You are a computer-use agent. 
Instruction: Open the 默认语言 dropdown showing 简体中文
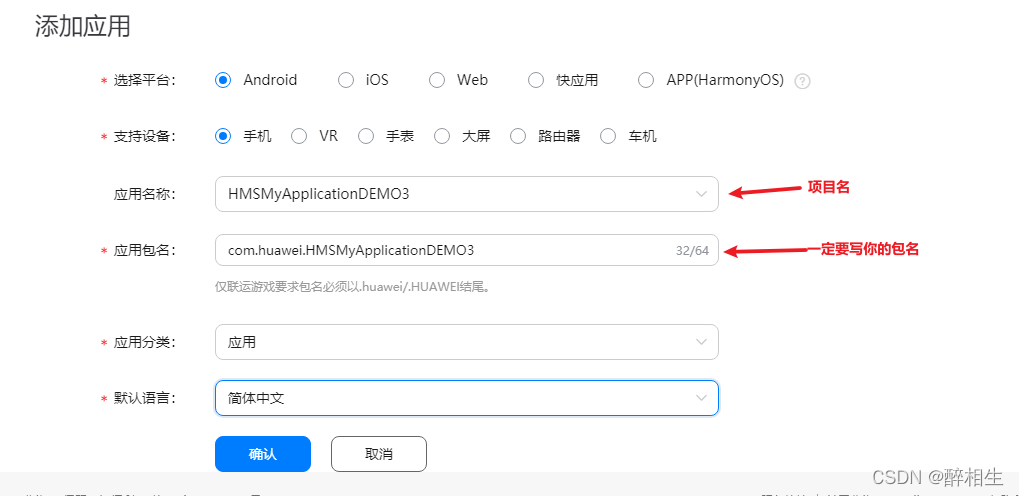467,398
